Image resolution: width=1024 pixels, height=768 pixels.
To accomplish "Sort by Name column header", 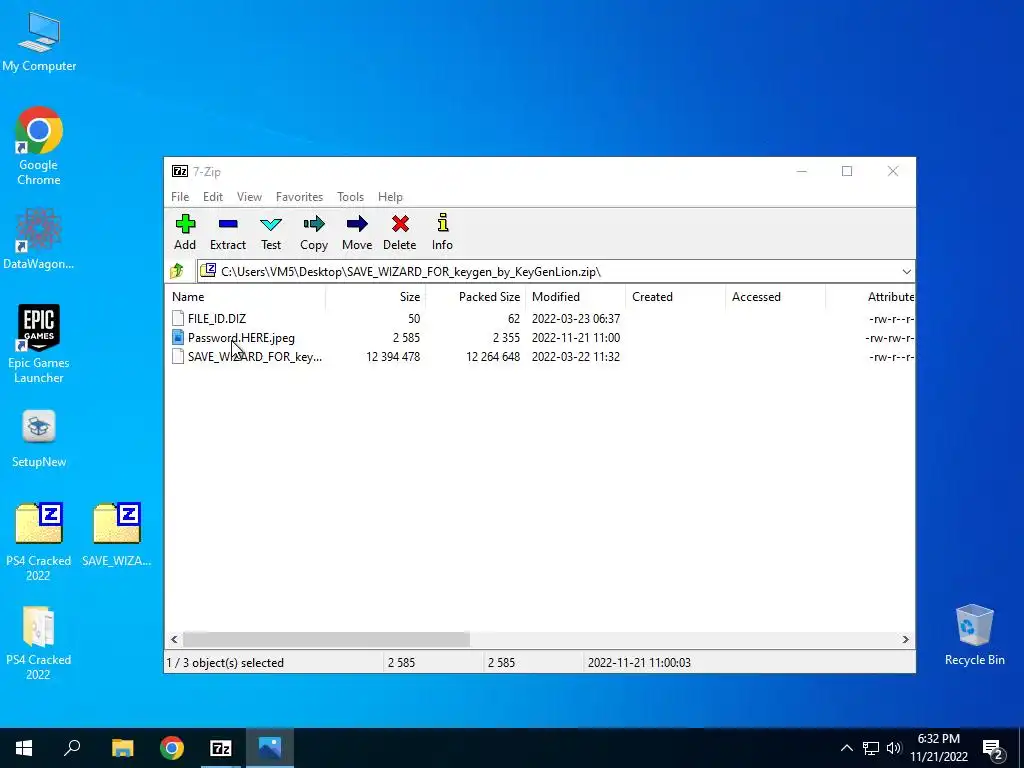I will tap(246, 296).
